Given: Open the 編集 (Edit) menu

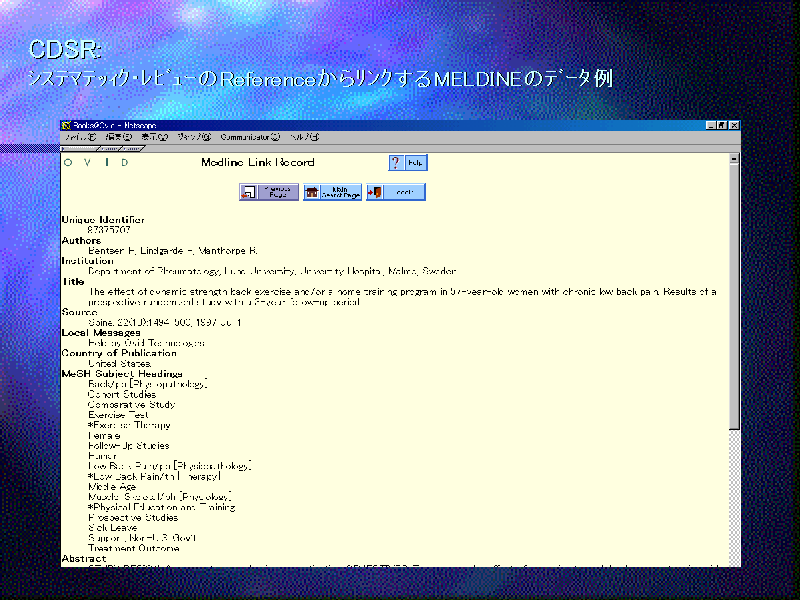Looking at the screenshot, I should (x=118, y=137).
